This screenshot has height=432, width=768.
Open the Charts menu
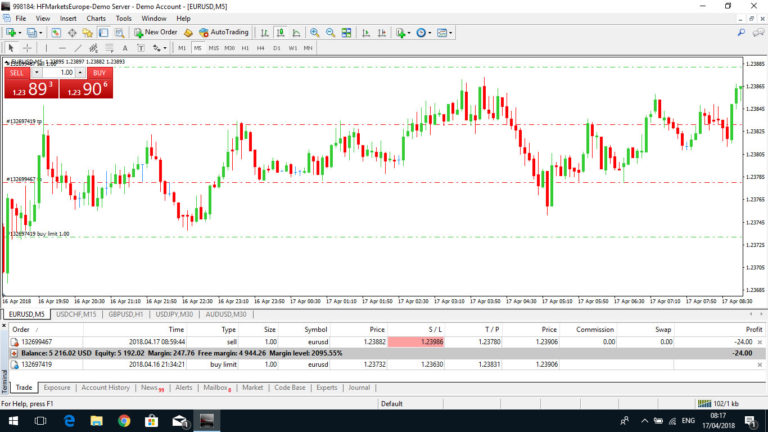tap(96, 19)
